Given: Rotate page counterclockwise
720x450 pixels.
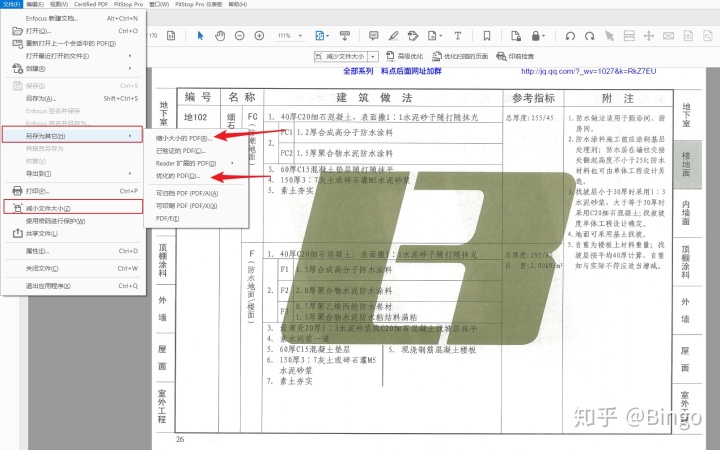Looking at the screenshot, I should (570, 36).
